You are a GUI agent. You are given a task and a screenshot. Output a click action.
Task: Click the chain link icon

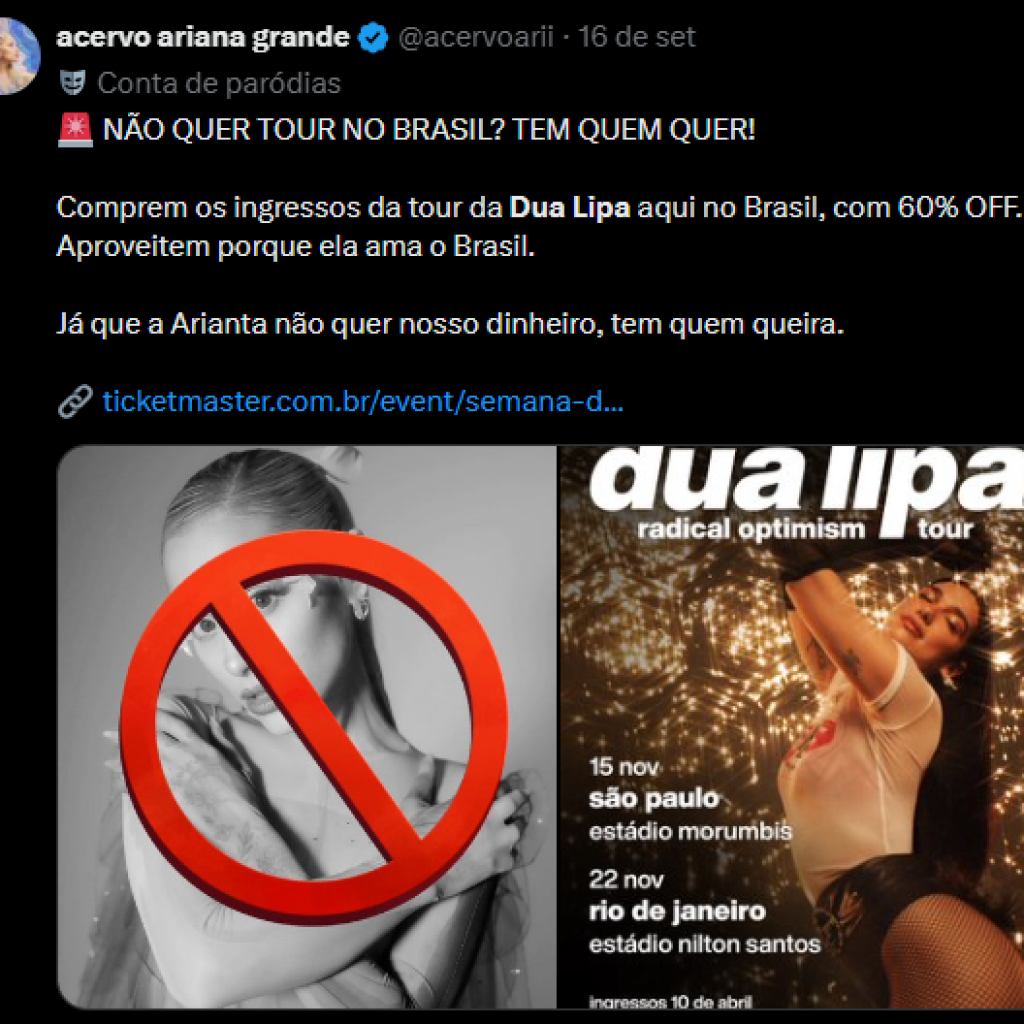click(75, 401)
